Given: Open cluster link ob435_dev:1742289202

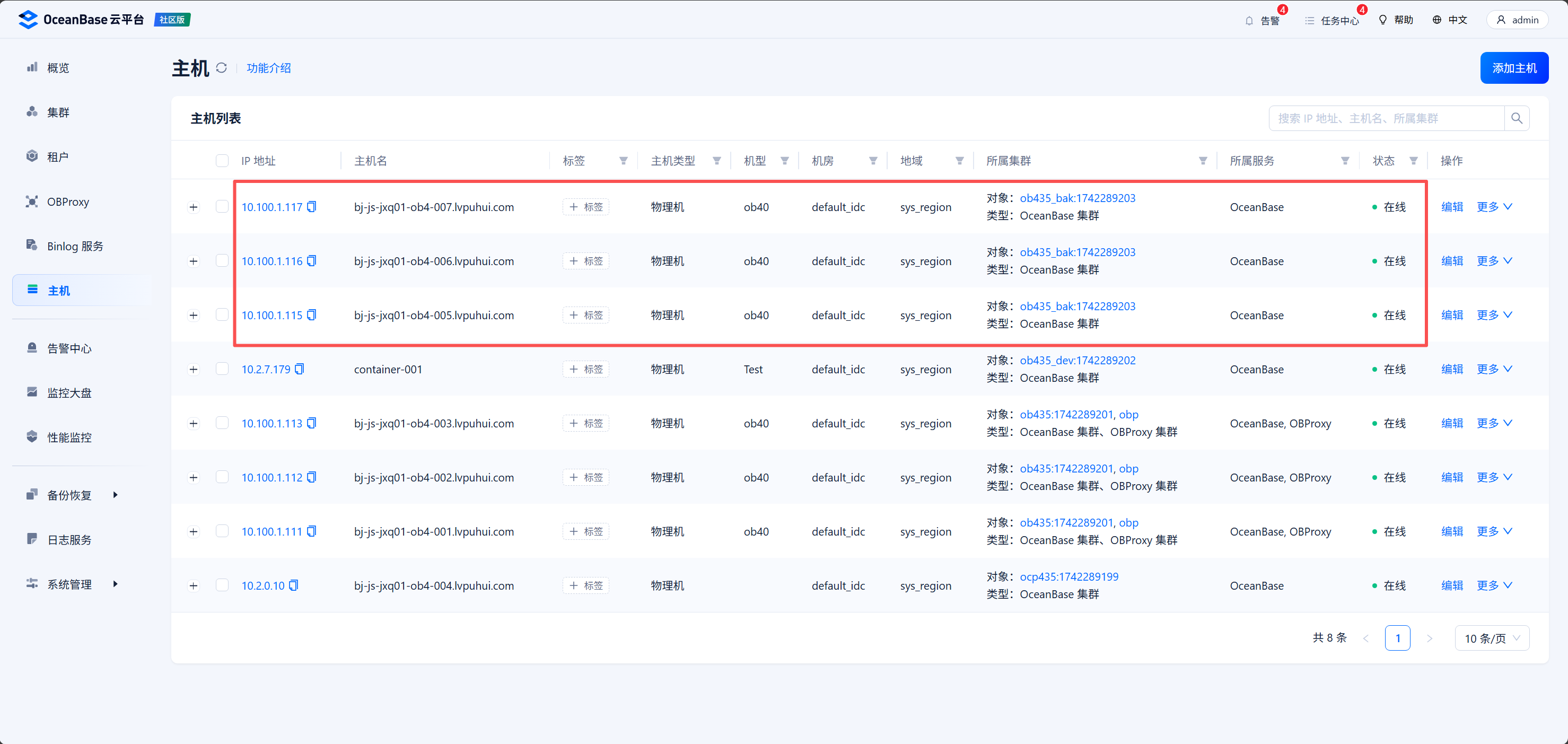Looking at the screenshot, I should [x=1078, y=360].
